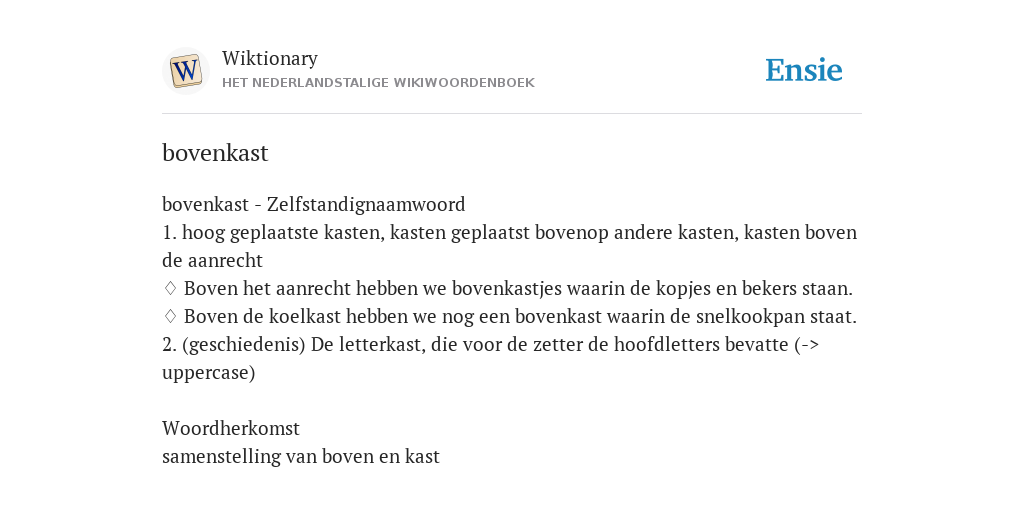Screen dimensions: 1024x512
Task: Click the bovenkast heading
Action: 215,153
